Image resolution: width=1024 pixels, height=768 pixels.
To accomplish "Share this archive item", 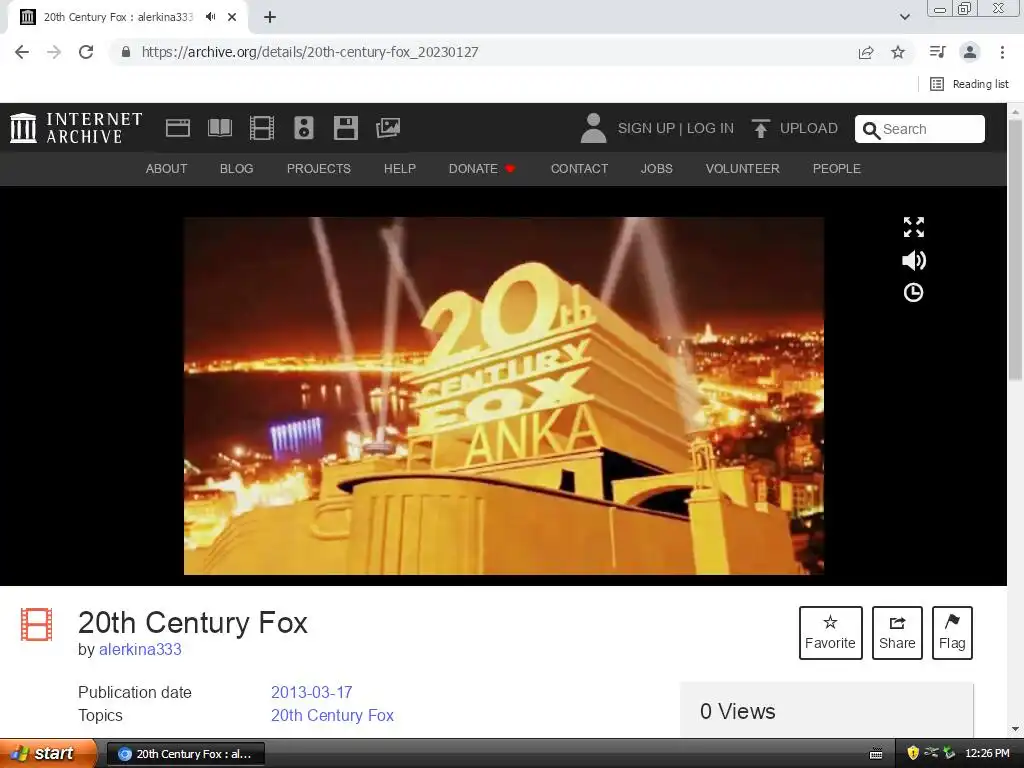I will click(x=897, y=633).
